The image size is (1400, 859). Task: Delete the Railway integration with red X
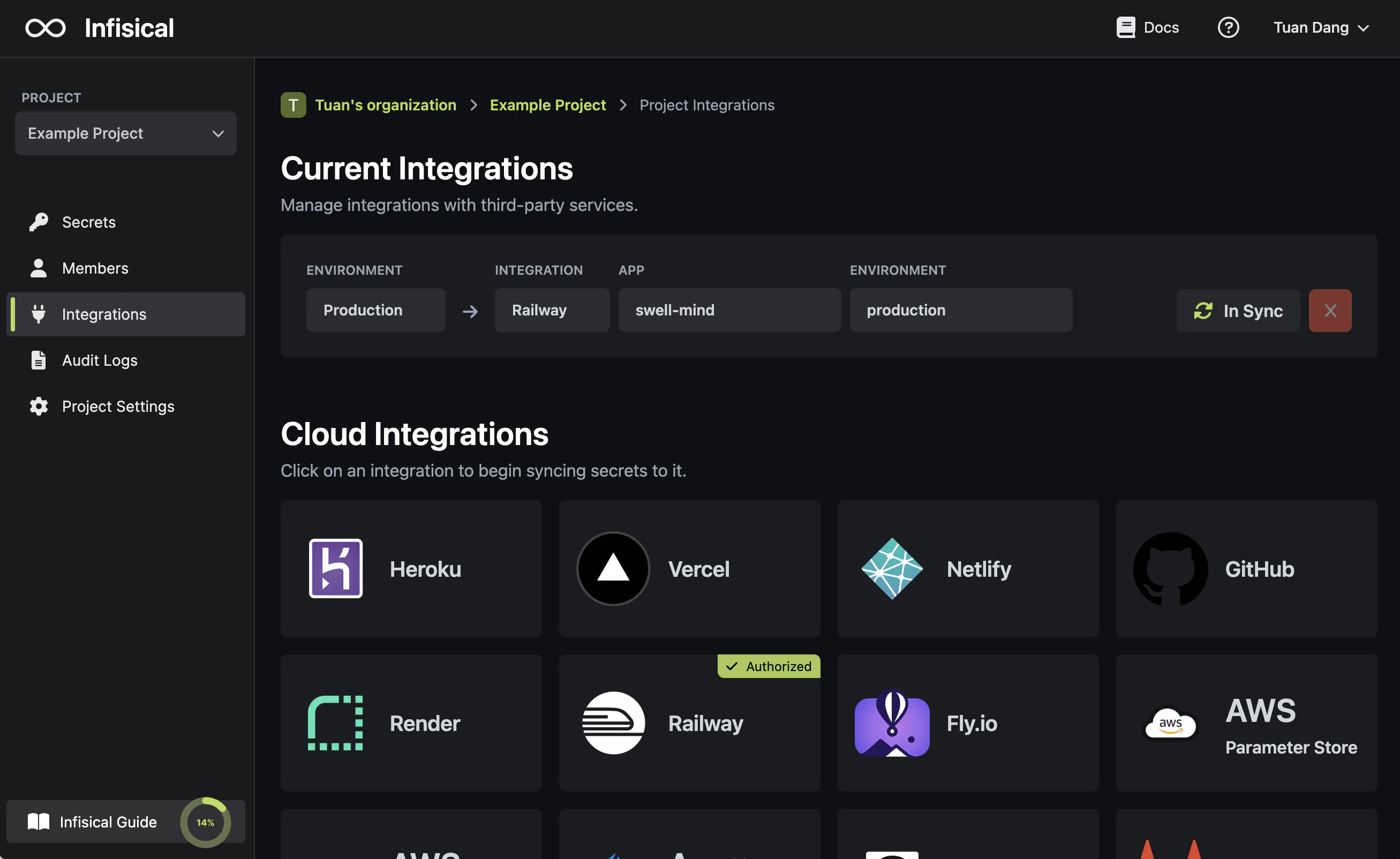(1330, 311)
